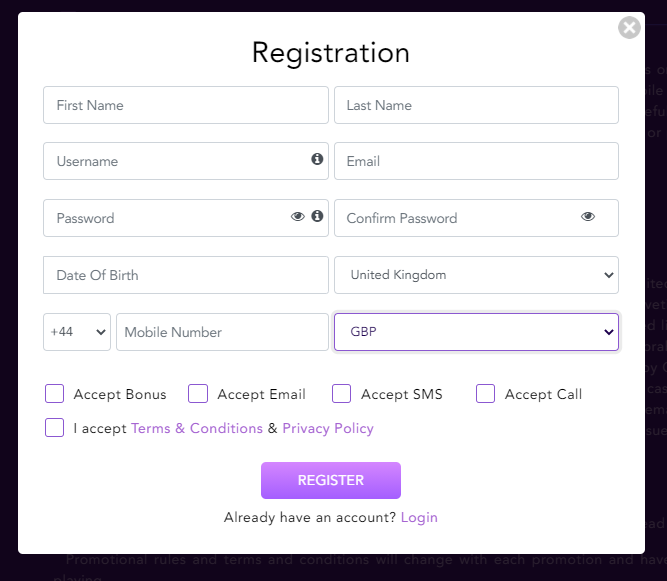This screenshot has width=667, height=581.
Task: Expand the GBP currency dropdown
Action: [476, 332]
